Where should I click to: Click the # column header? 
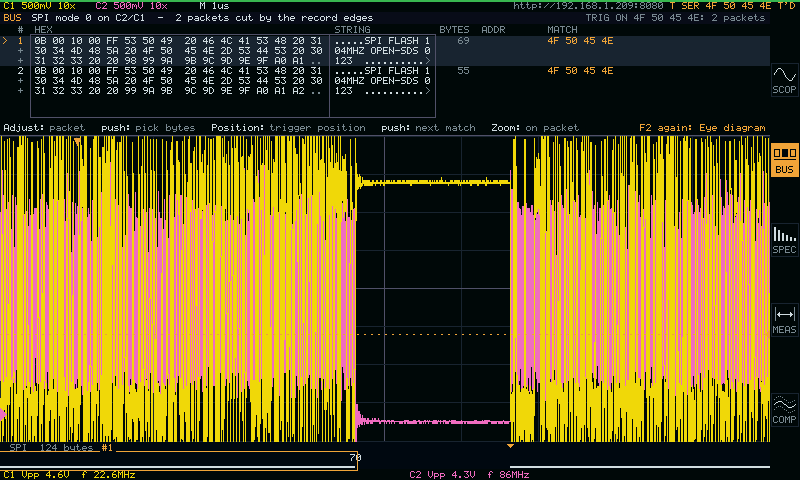click(20, 30)
